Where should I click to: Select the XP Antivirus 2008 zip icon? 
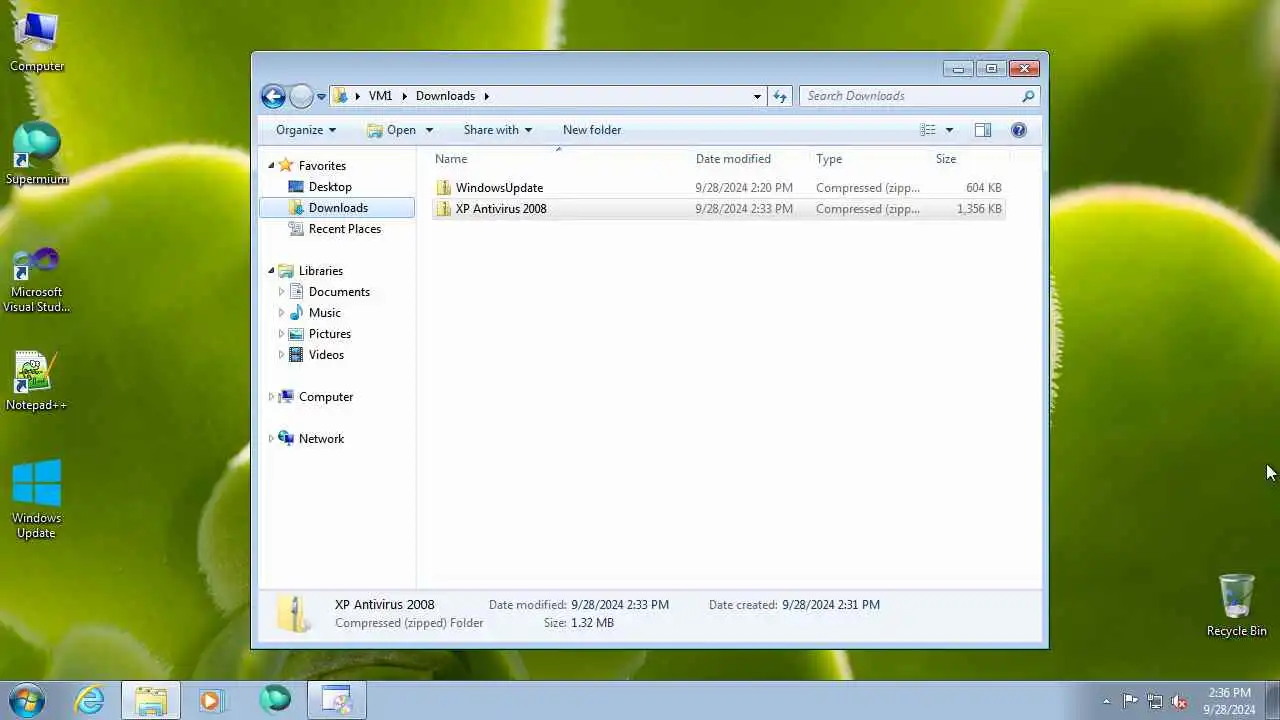(x=444, y=209)
